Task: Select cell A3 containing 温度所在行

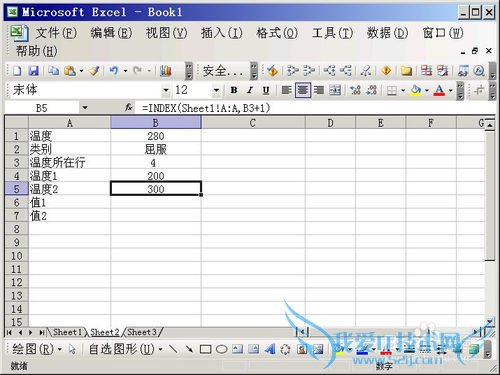Action: pos(70,163)
